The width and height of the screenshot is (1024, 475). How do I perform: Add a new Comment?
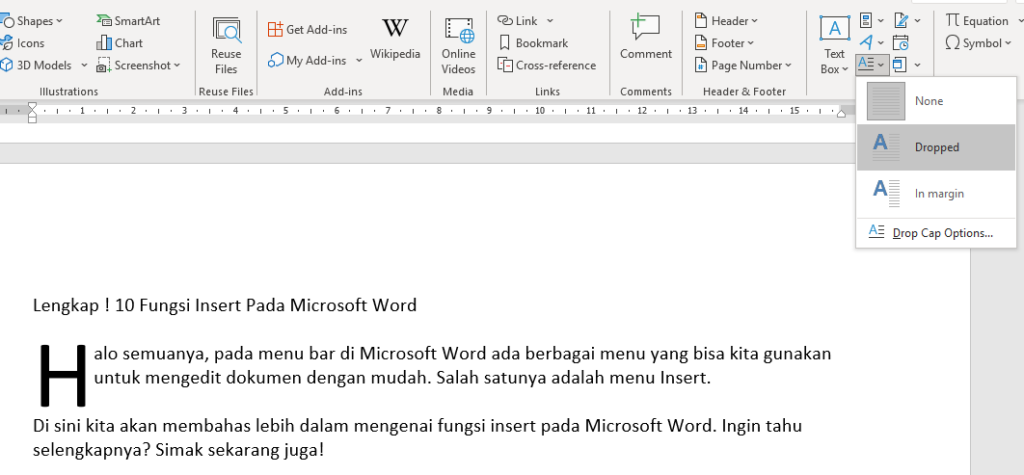(x=646, y=38)
